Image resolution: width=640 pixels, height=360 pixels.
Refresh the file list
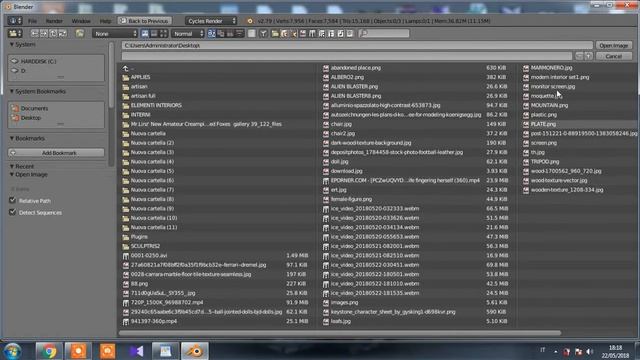[x=62, y=33]
